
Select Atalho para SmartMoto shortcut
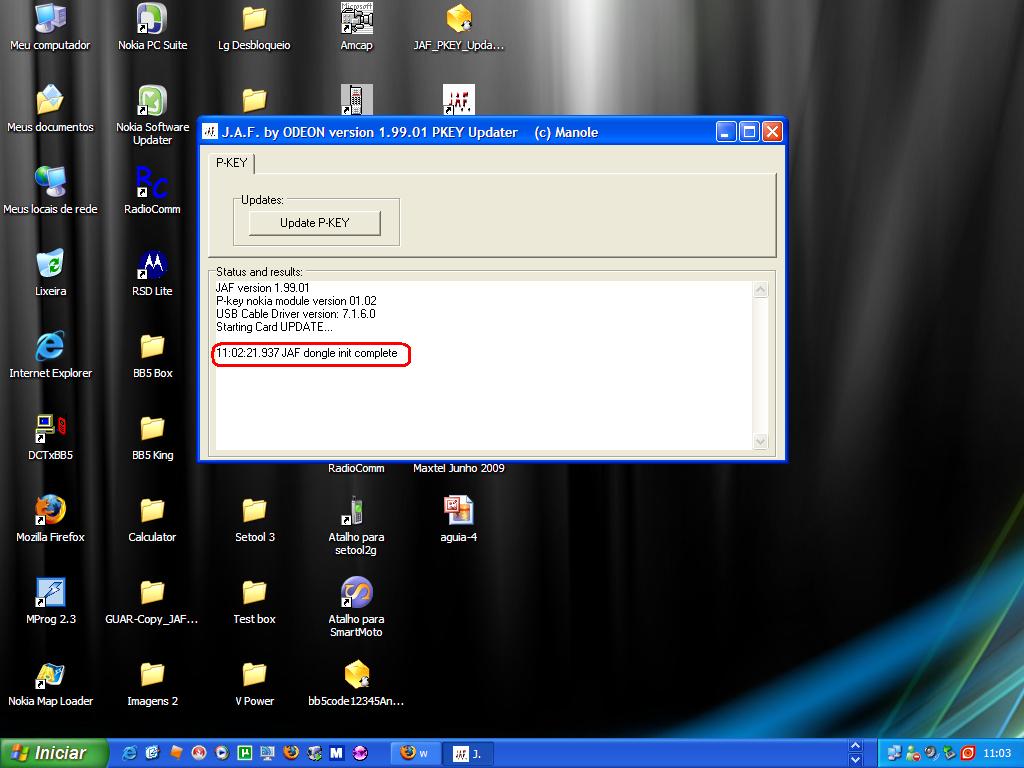coord(356,608)
